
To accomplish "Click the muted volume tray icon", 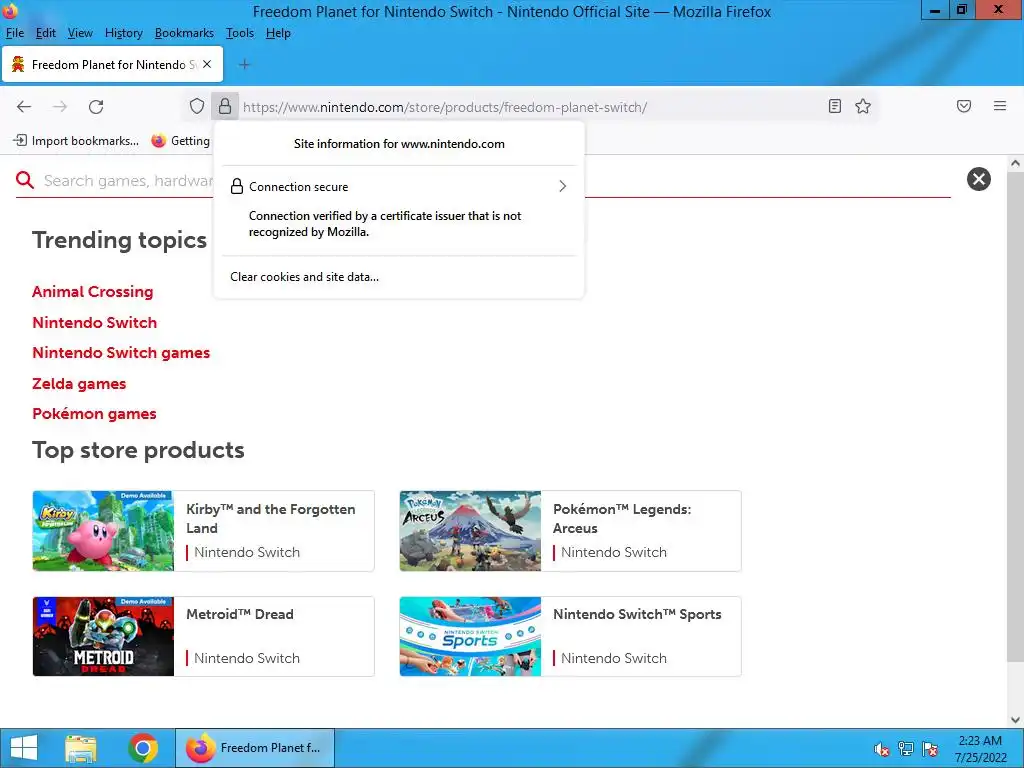I will pos(882,749).
